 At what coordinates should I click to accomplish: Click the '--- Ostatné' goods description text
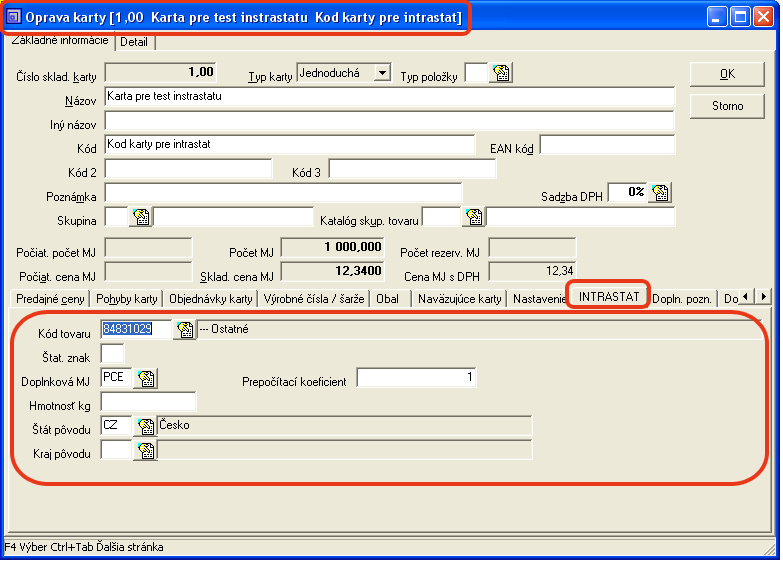coord(224,329)
